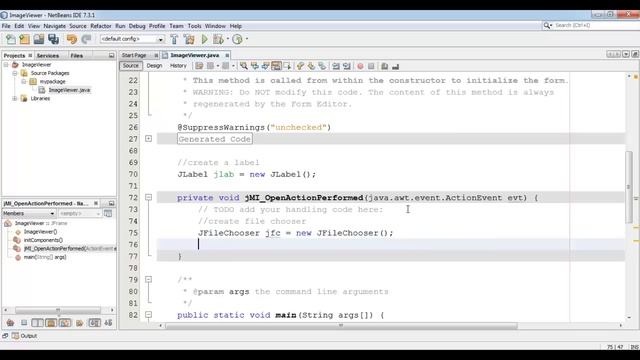Toggle fully qualified names in Navigator
640x360 pixels.
tap(80, 323)
